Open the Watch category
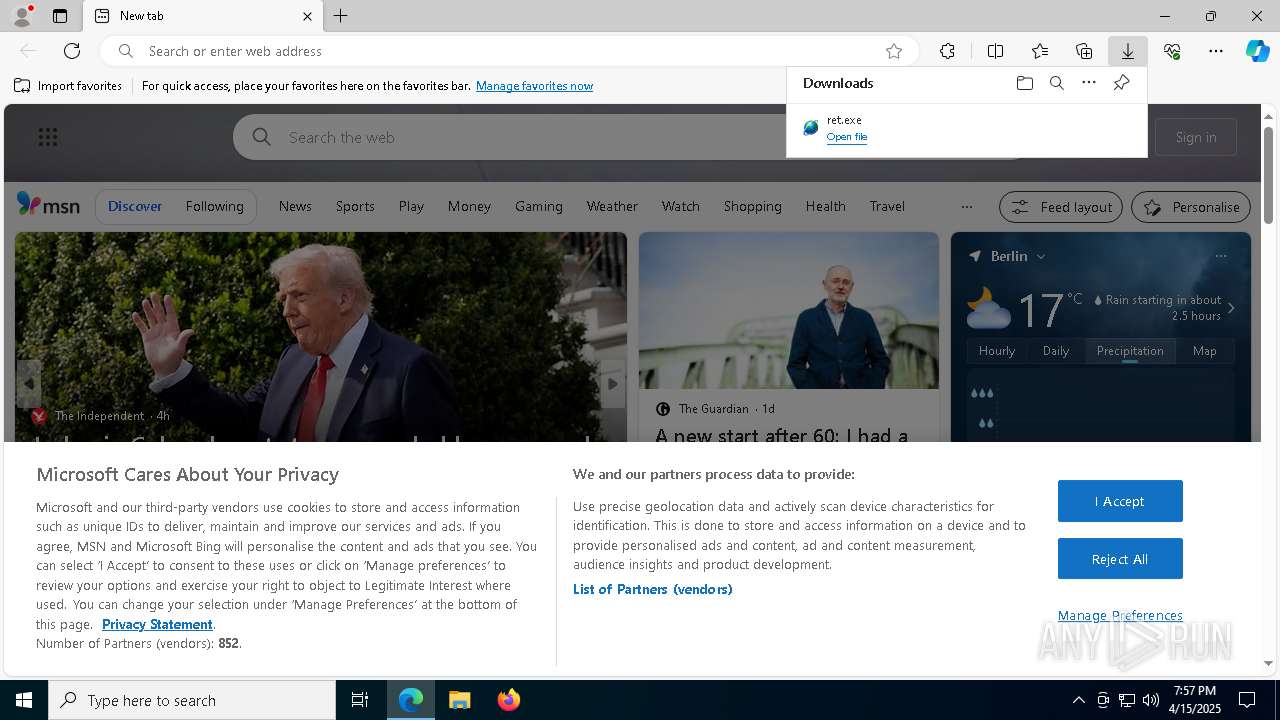The image size is (1280, 720). point(680,206)
